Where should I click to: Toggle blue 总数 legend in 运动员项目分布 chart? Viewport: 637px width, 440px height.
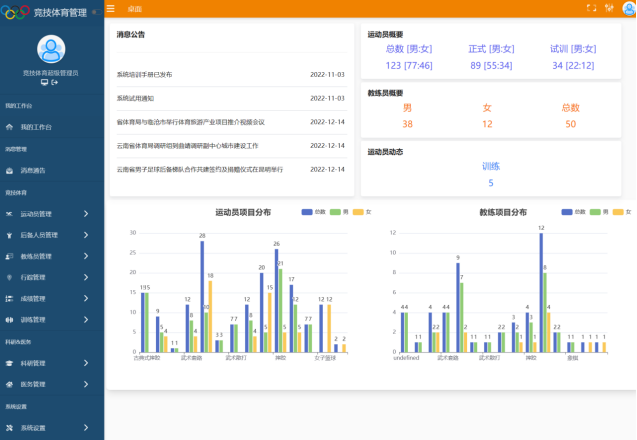[314, 212]
